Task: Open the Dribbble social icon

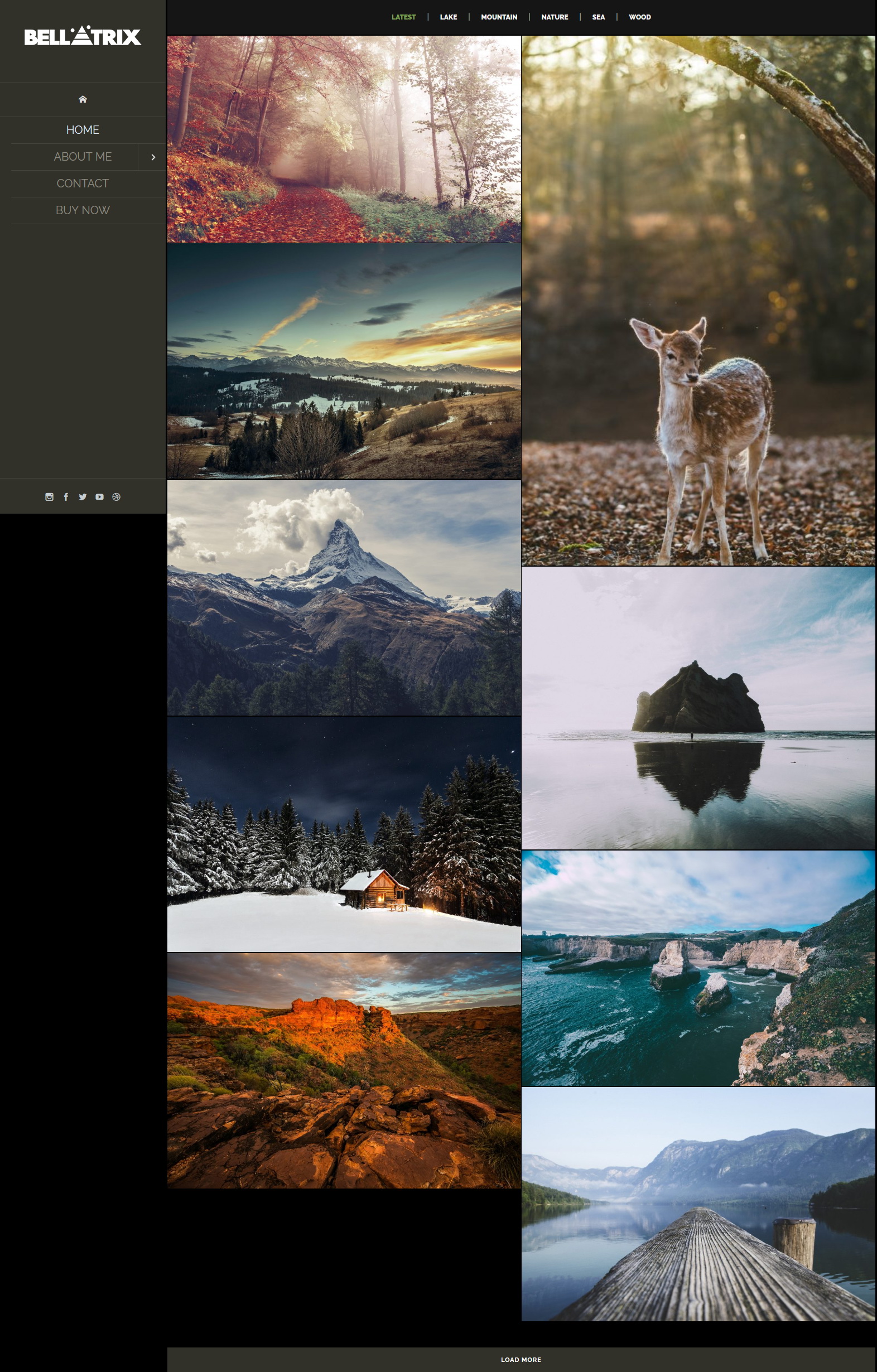Action: (x=116, y=497)
